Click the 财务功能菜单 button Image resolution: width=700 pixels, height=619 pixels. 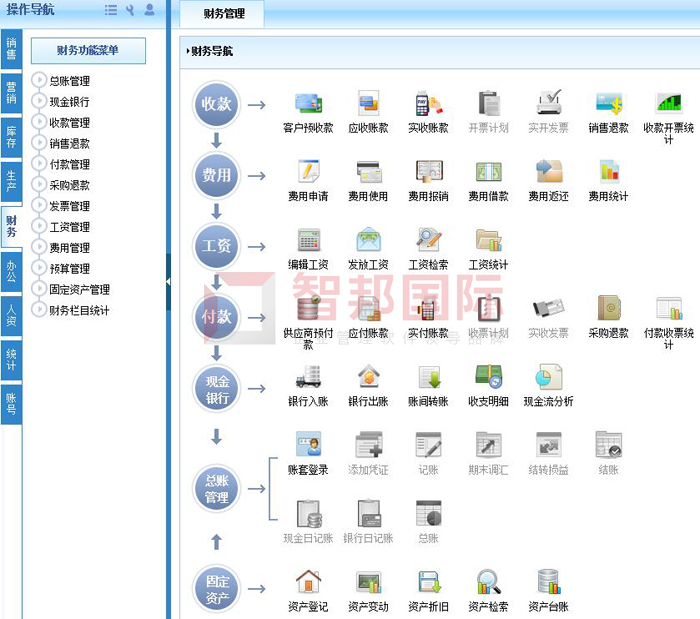coord(88,50)
